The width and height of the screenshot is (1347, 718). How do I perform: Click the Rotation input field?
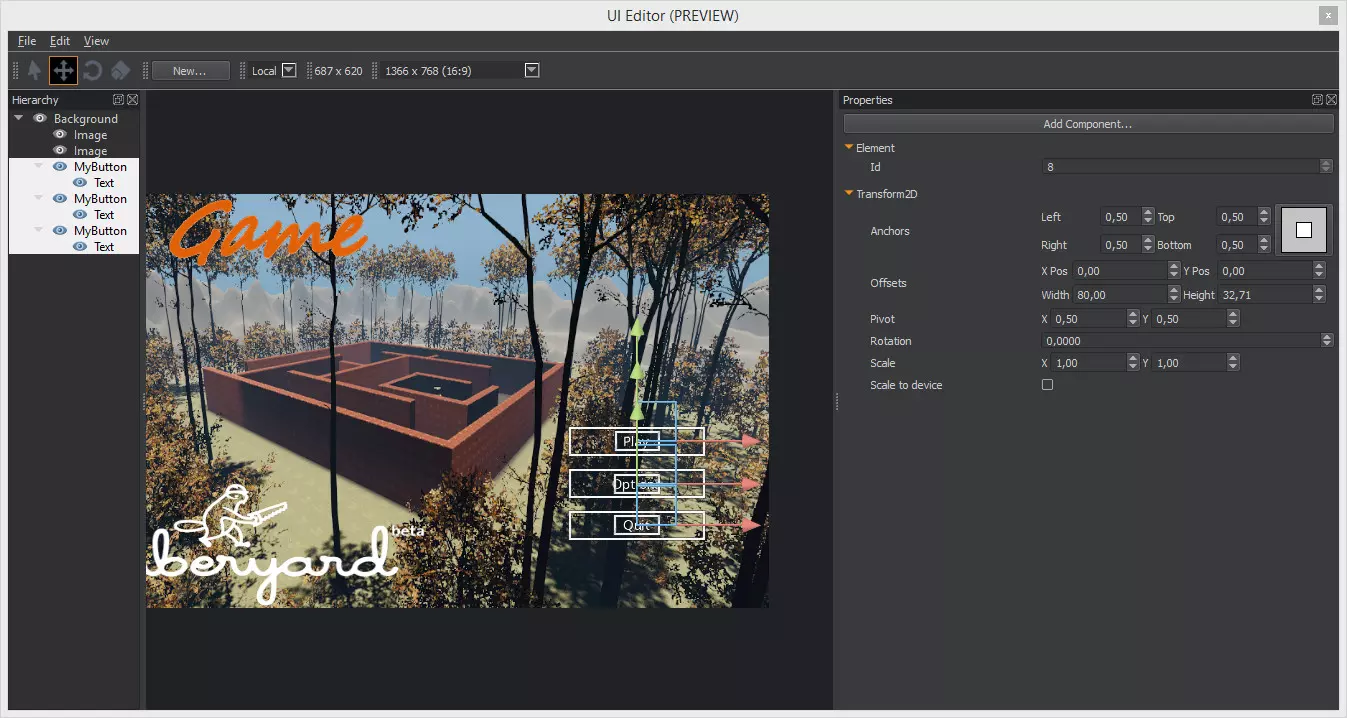click(x=1180, y=341)
